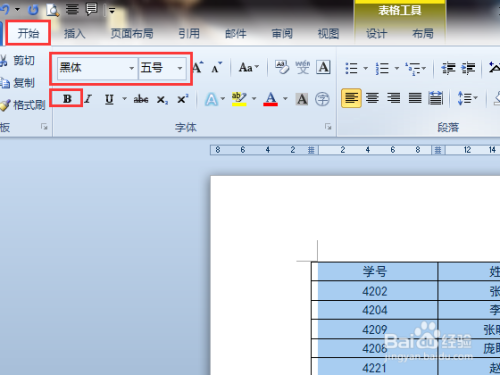Image resolution: width=500 pixels, height=375 pixels.
Task: Click the 复制 copy button
Action: (18, 83)
